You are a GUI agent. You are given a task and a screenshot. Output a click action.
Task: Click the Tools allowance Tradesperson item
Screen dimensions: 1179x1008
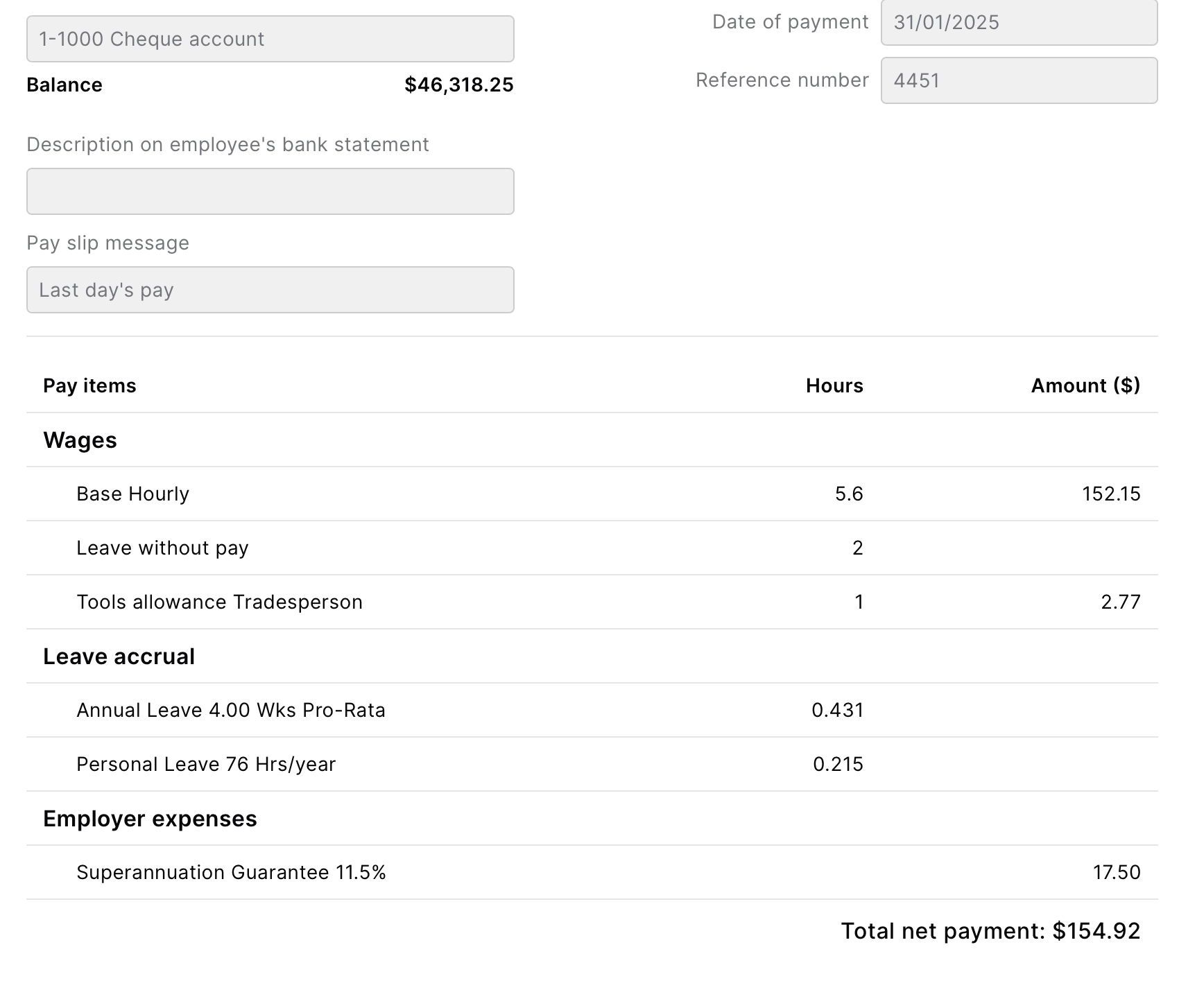tap(219, 602)
